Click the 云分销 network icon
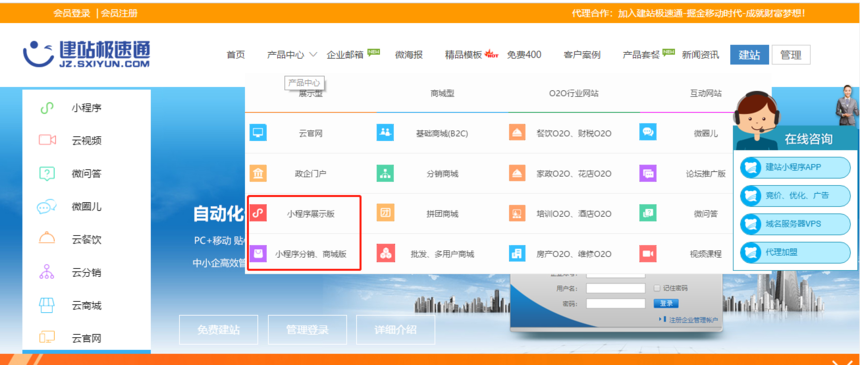Viewport: 860px width, 365px height. coord(47,272)
